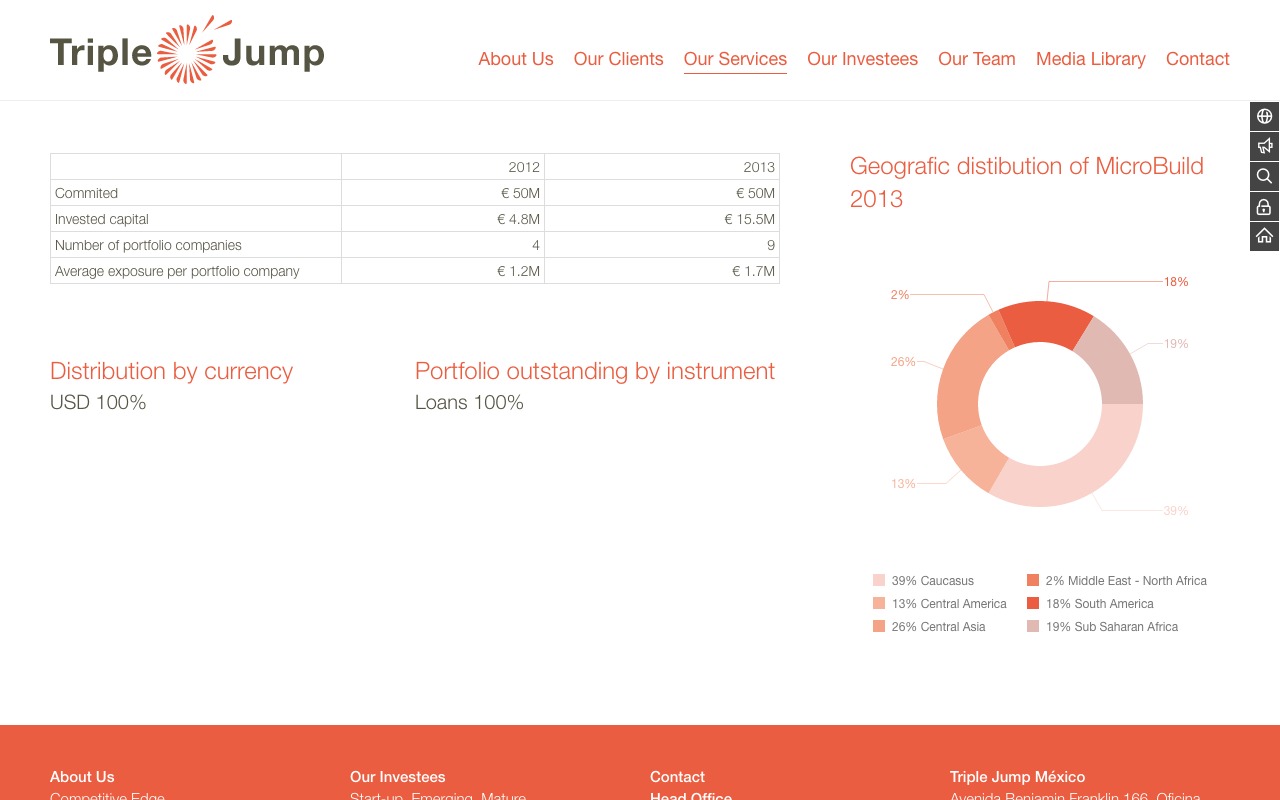This screenshot has height=800, width=1280.
Task: Click the Sub Saharan Africa legend swatch
Action: click(1033, 626)
